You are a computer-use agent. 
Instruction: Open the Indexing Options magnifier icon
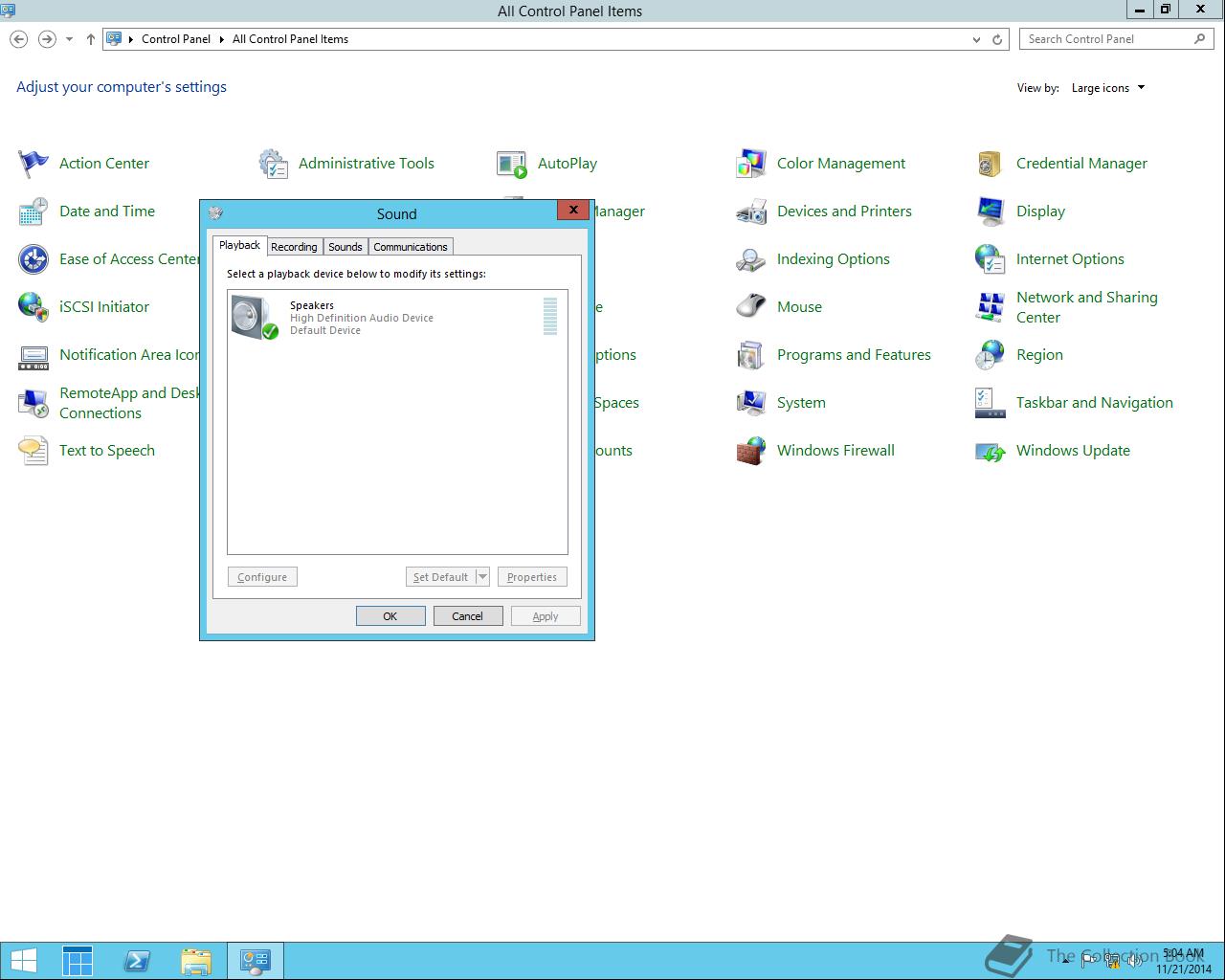[x=751, y=259]
